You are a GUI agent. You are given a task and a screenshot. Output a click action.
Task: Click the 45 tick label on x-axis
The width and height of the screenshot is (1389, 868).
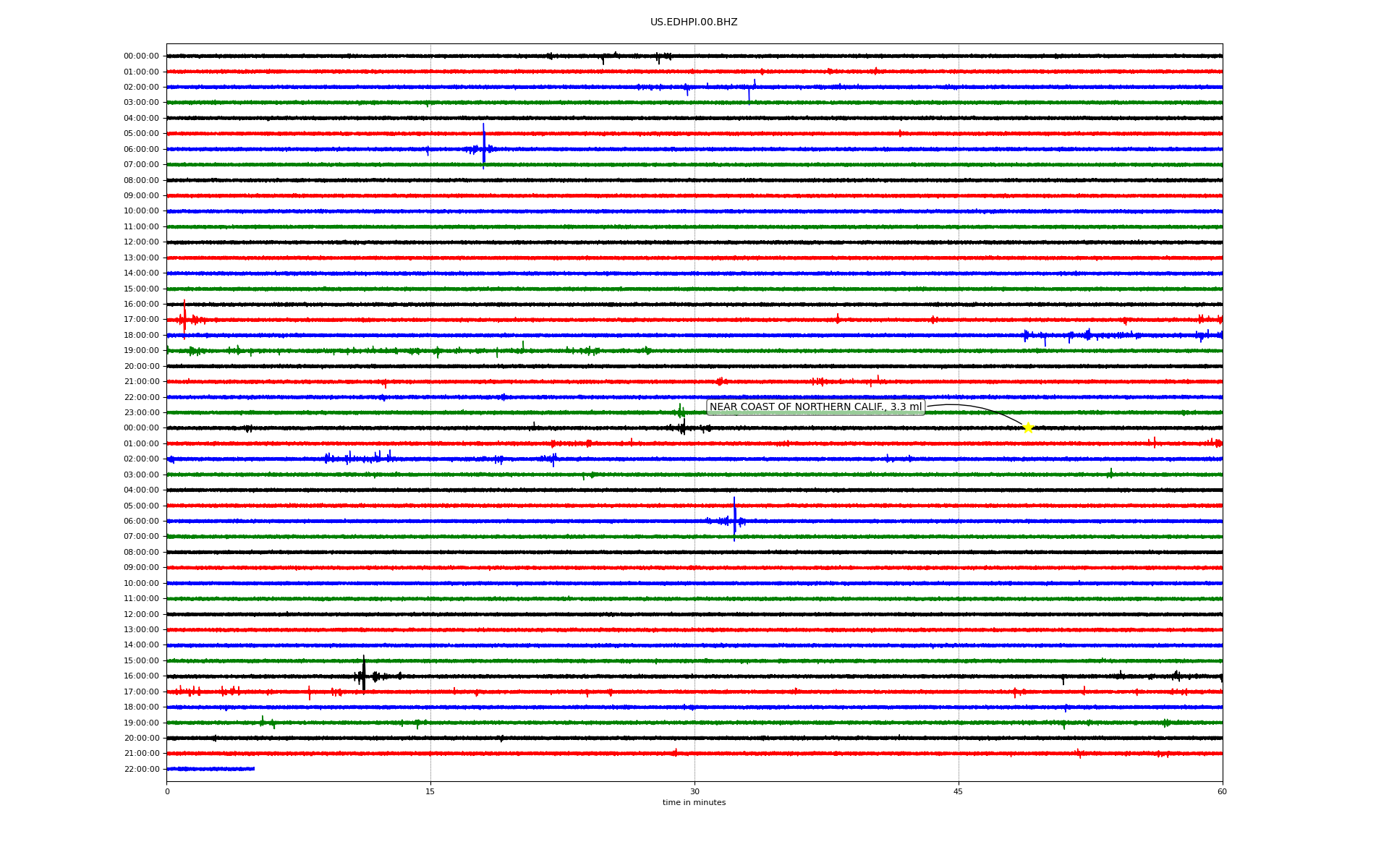point(959,791)
